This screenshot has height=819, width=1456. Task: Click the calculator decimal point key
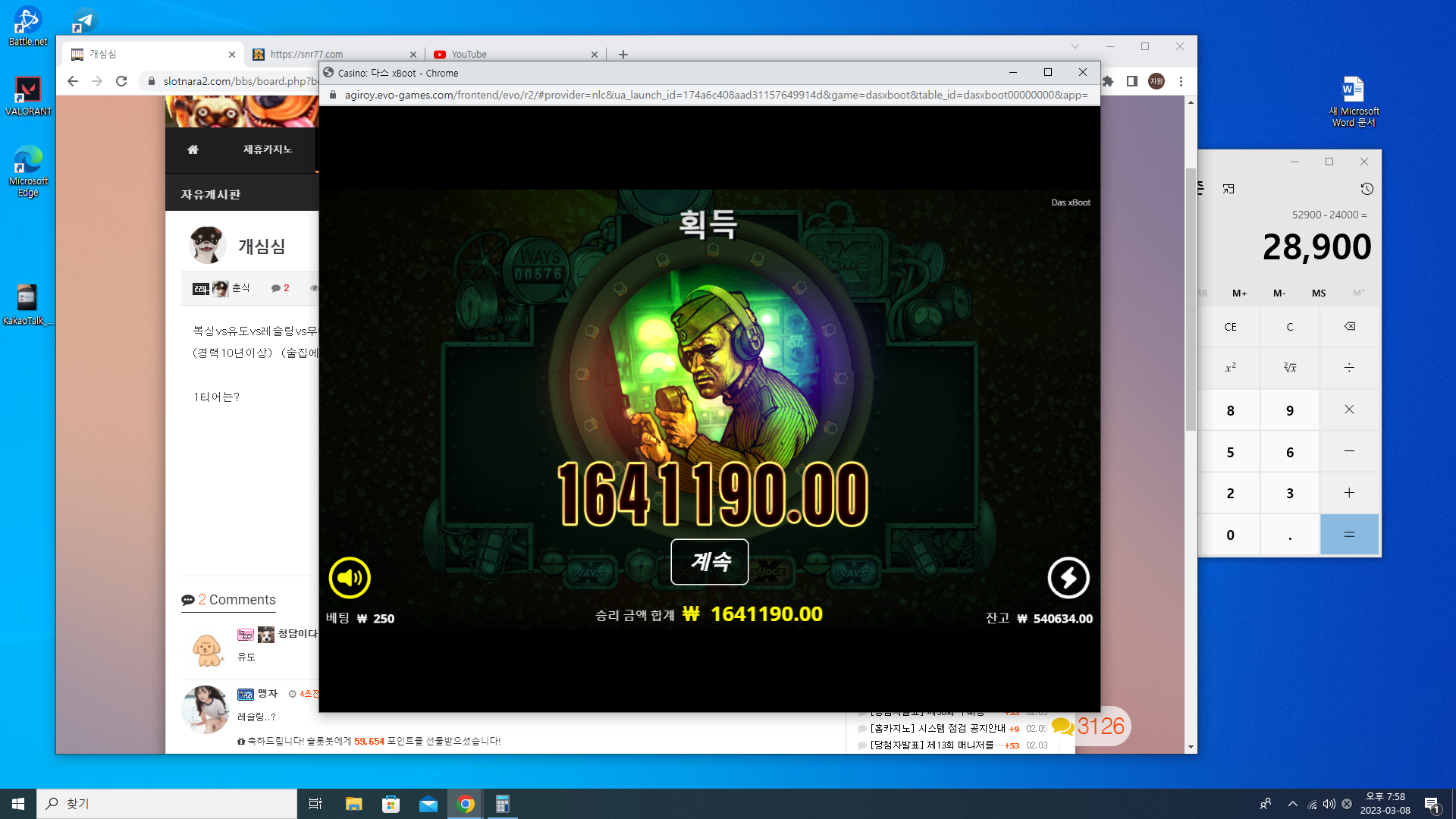coord(1290,535)
